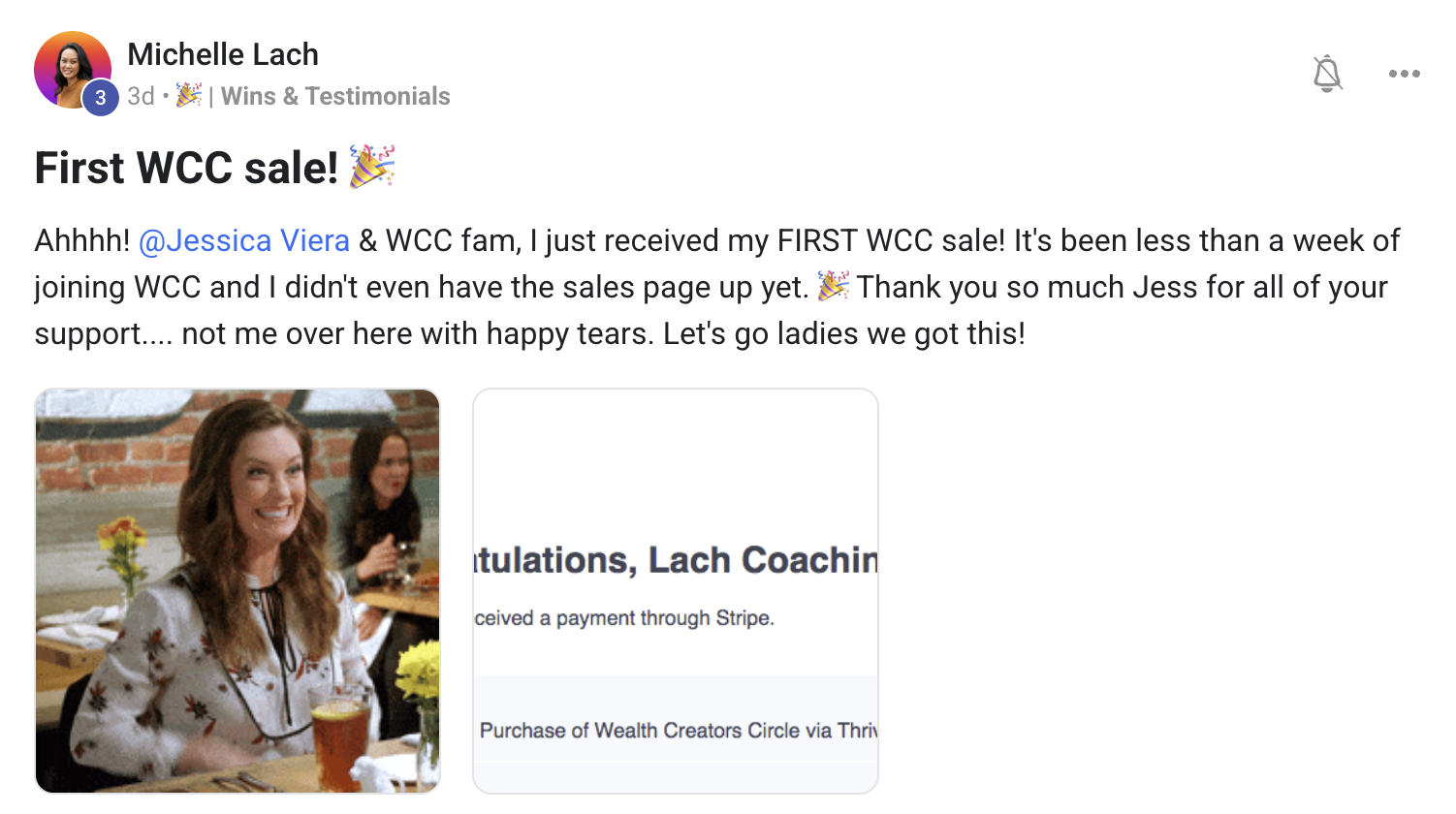Open the celebrating woman GIF thumbnail
The height and width of the screenshot is (814, 1456).
[x=237, y=591]
